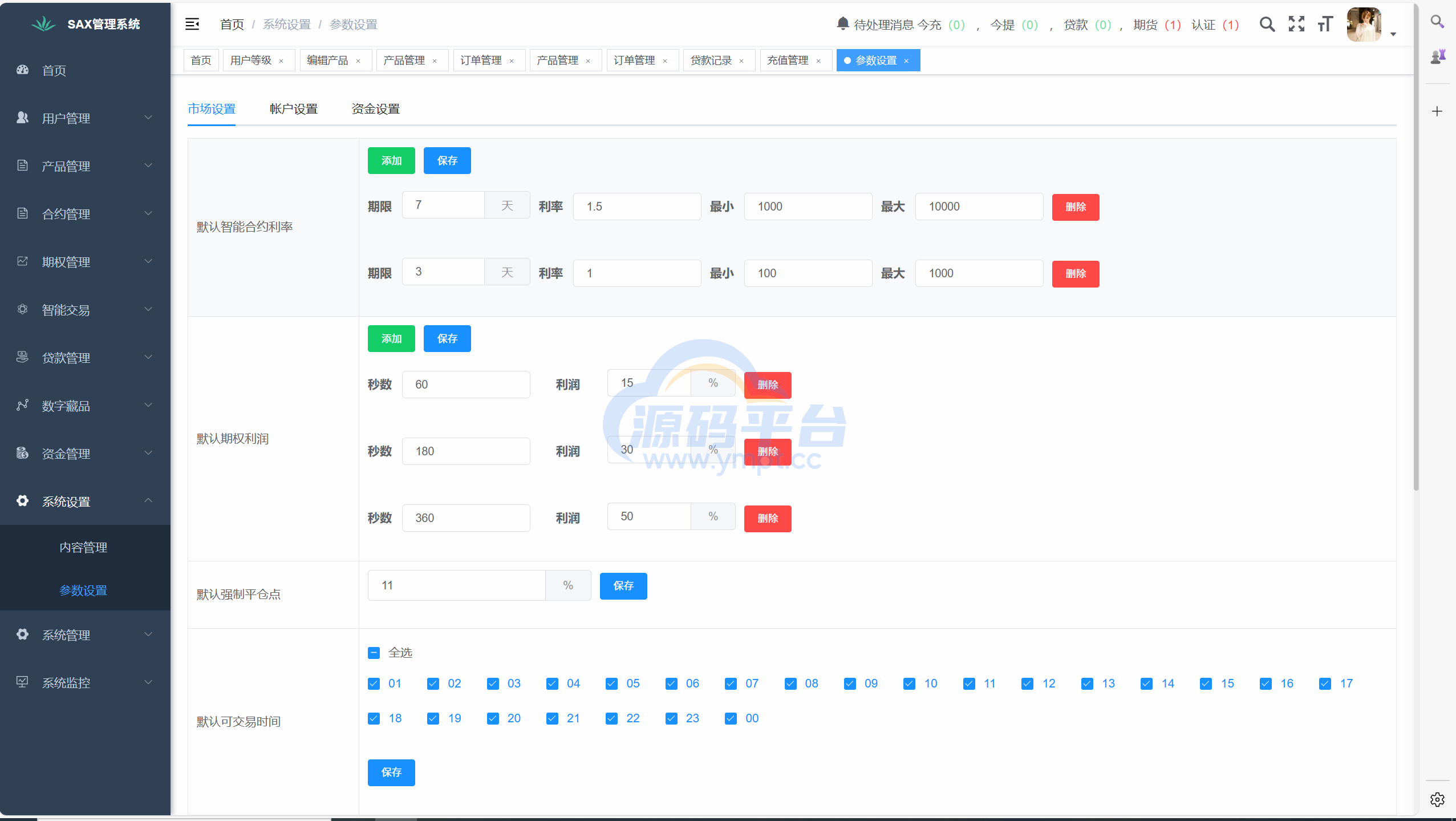This screenshot has height=821, width=1456.
Task: Click the SAX logo icon
Action: click(x=43, y=24)
